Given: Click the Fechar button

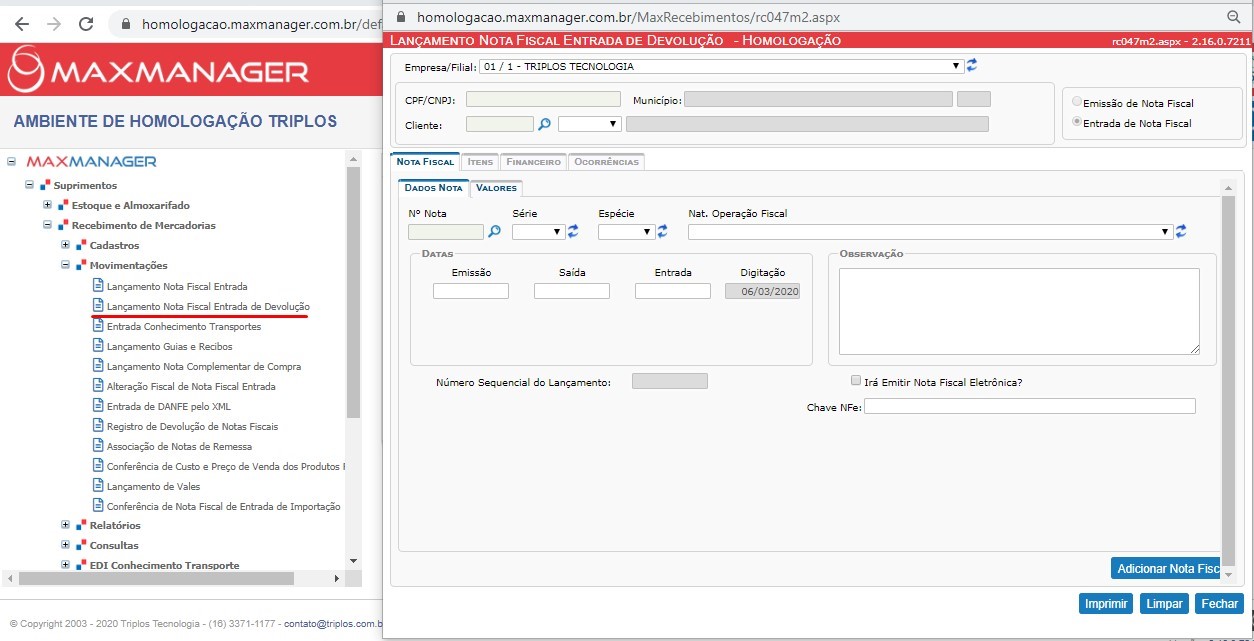Looking at the screenshot, I should (1219, 604).
